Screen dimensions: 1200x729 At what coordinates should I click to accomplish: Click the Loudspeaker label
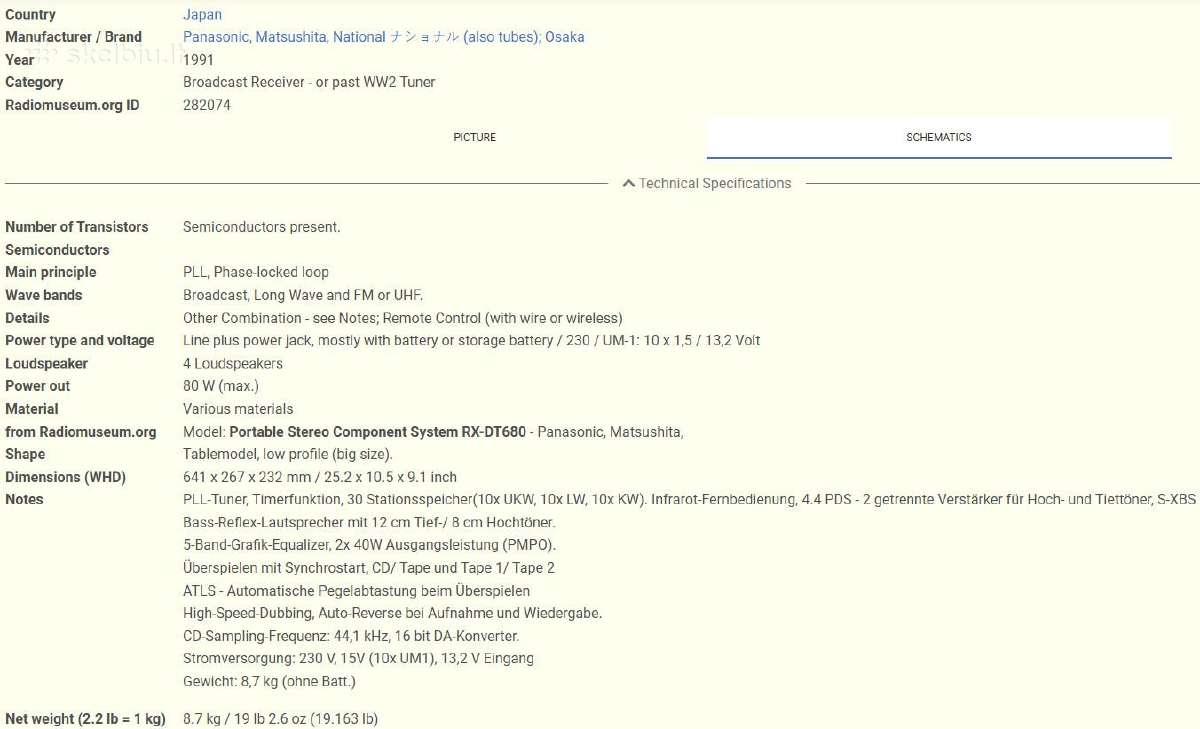click(x=46, y=363)
